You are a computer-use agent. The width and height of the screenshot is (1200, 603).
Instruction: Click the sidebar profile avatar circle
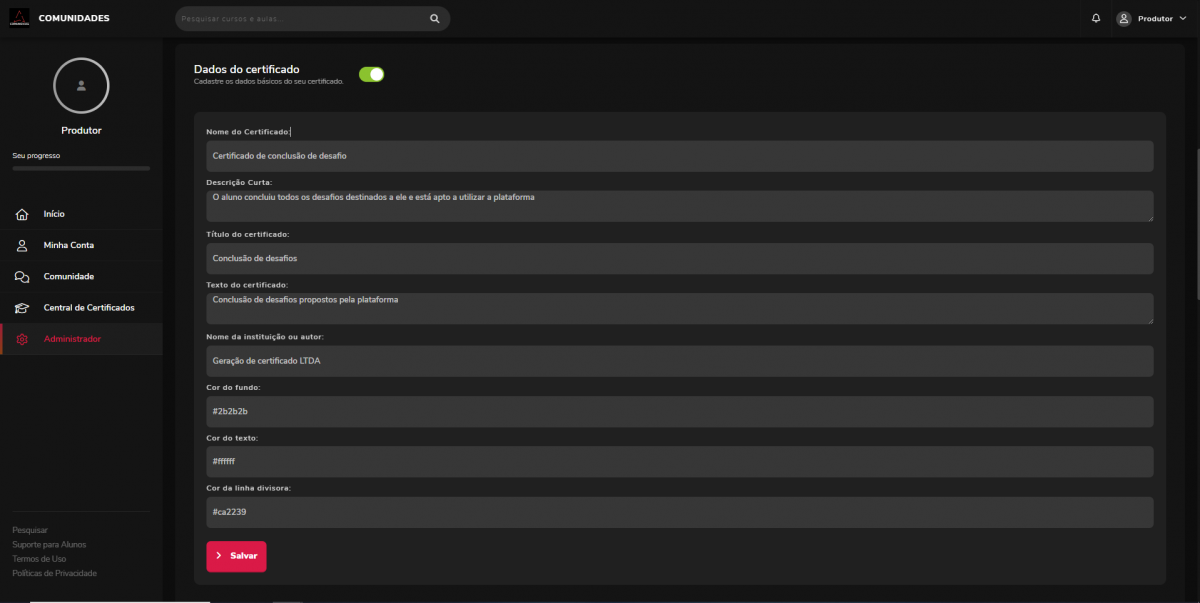pyautogui.click(x=81, y=86)
